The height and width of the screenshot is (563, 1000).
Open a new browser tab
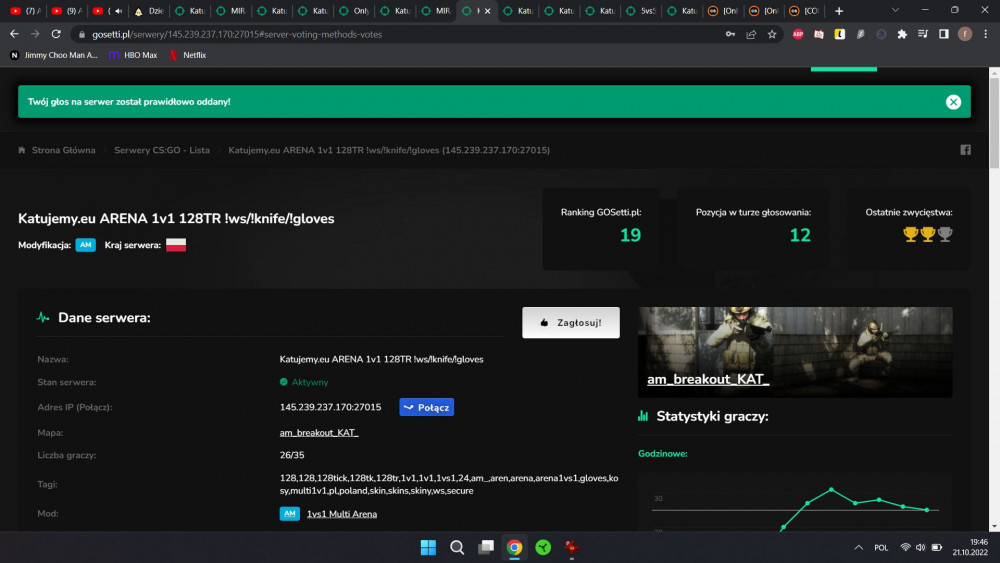click(x=839, y=11)
